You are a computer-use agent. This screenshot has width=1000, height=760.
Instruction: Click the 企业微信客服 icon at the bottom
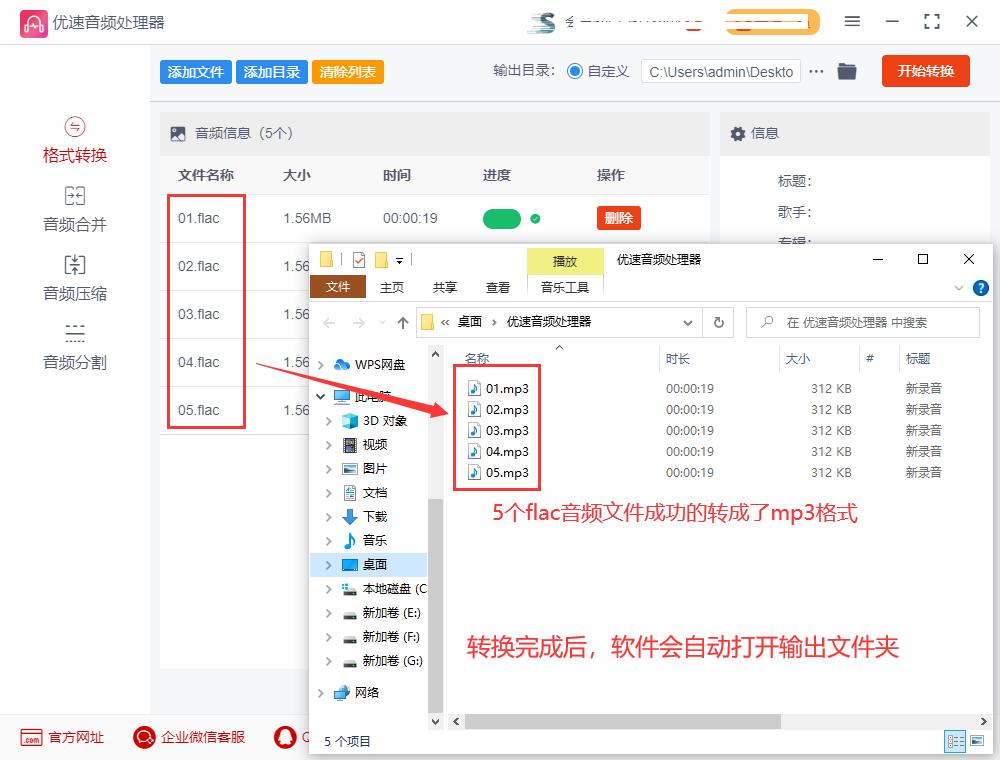pyautogui.click(x=144, y=736)
